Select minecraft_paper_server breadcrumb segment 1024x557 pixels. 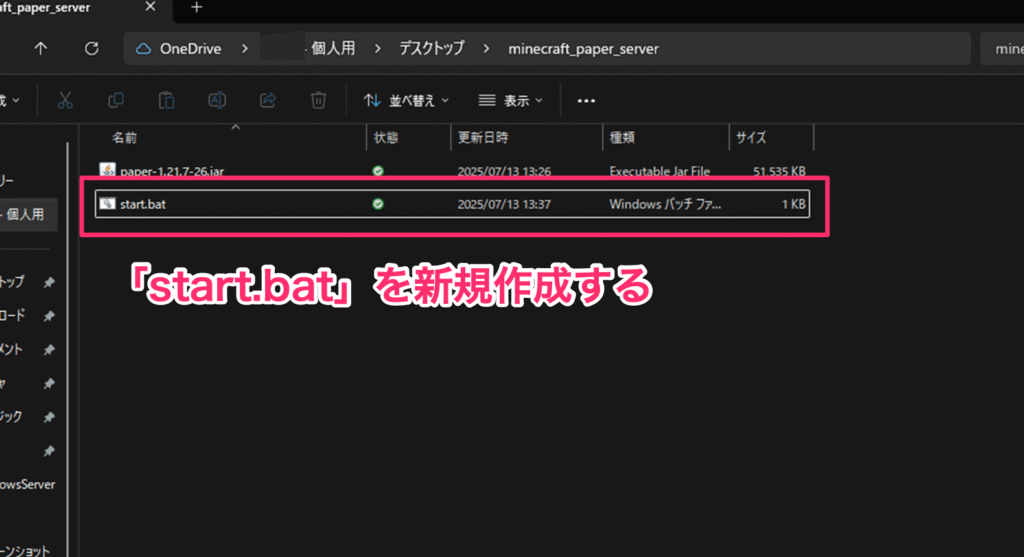pos(583,49)
